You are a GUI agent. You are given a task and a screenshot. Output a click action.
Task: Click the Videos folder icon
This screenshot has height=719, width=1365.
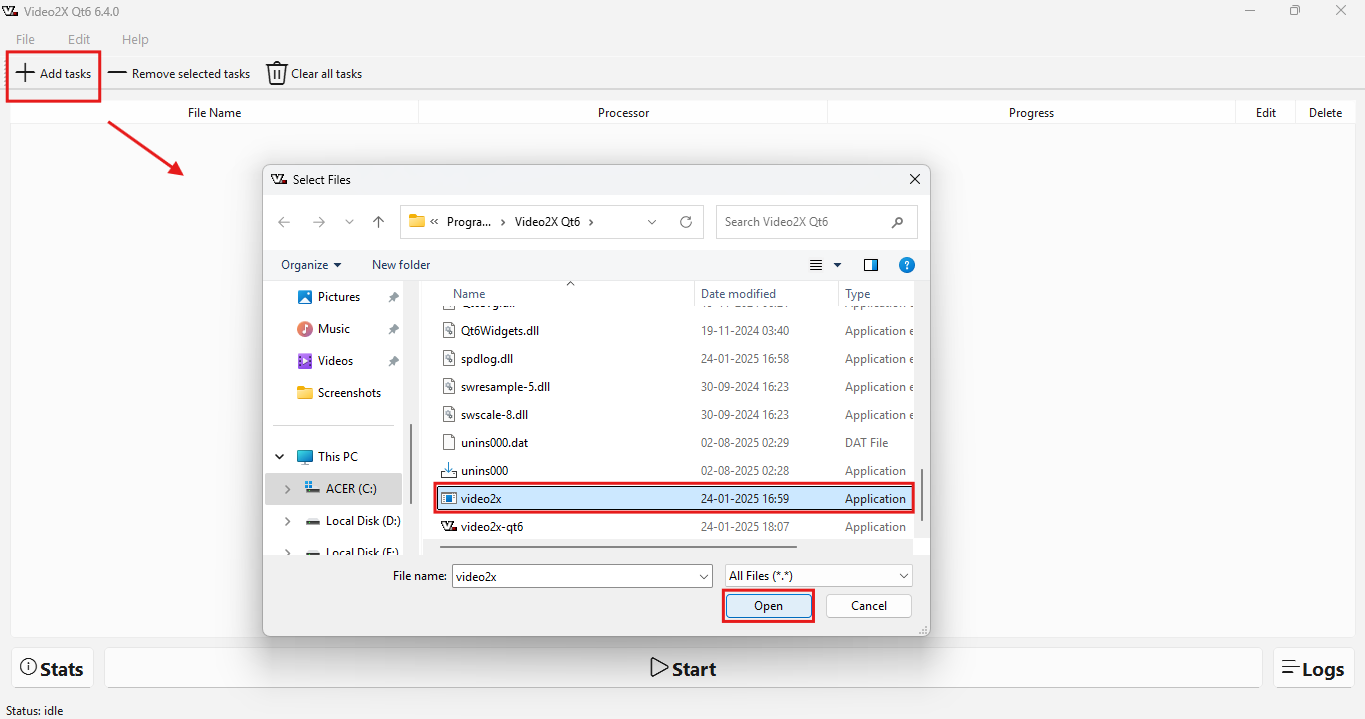(305, 361)
